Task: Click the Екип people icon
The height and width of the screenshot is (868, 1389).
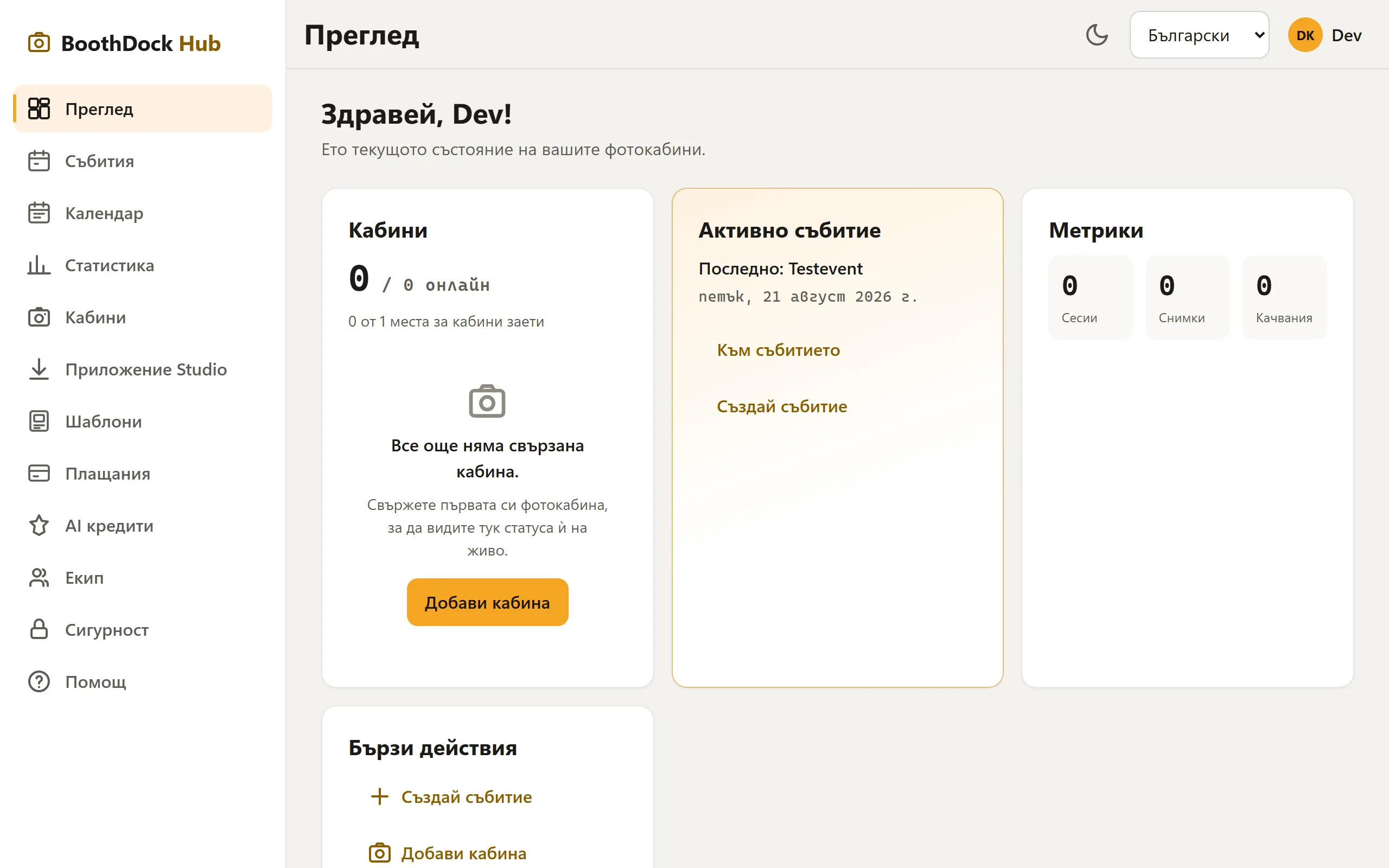Action: [x=39, y=578]
